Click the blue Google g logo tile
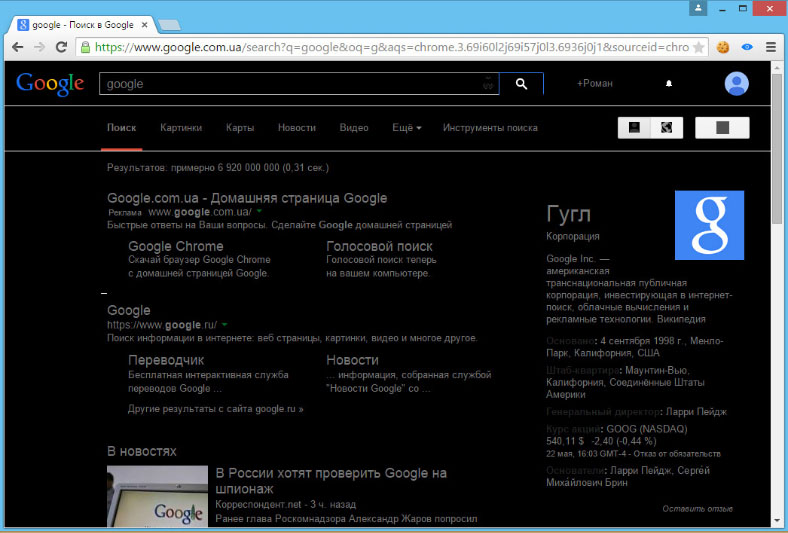This screenshot has width=788, height=533. [709, 225]
